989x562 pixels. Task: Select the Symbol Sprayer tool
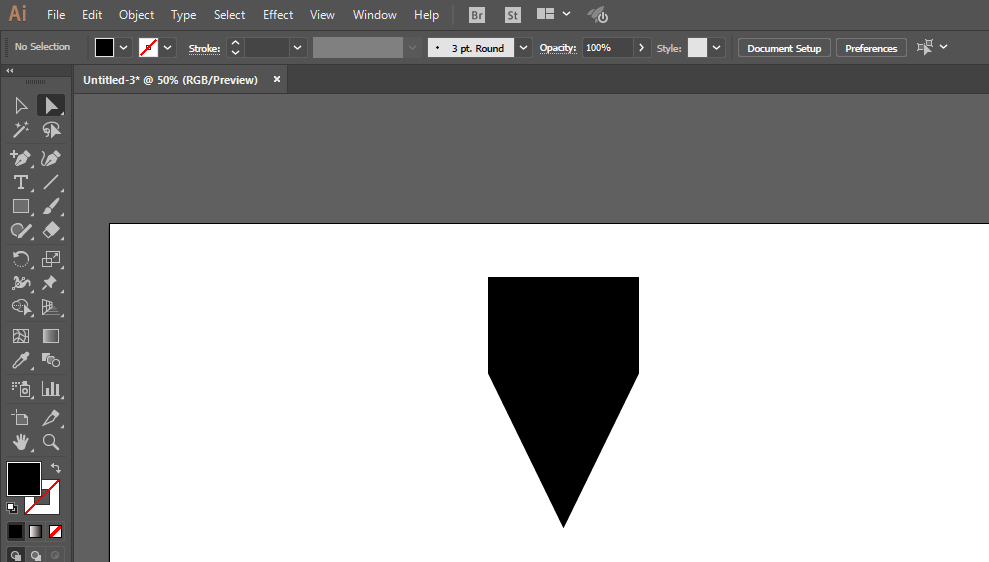[21, 389]
